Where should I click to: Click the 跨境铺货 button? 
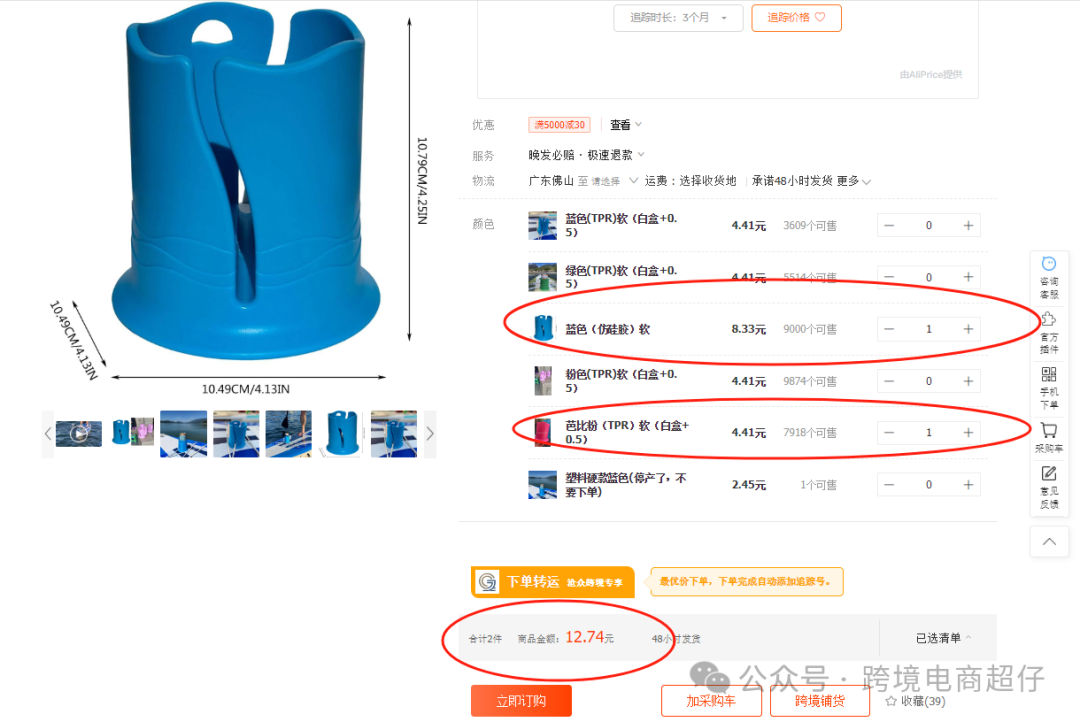coord(820,701)
